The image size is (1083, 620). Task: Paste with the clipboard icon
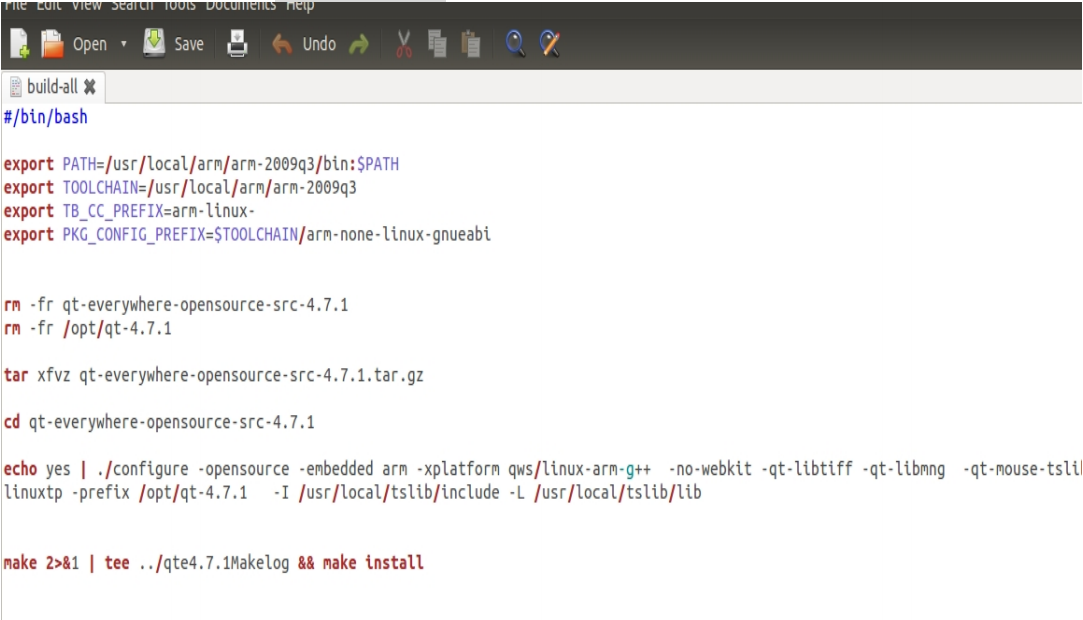click(471, 44)
